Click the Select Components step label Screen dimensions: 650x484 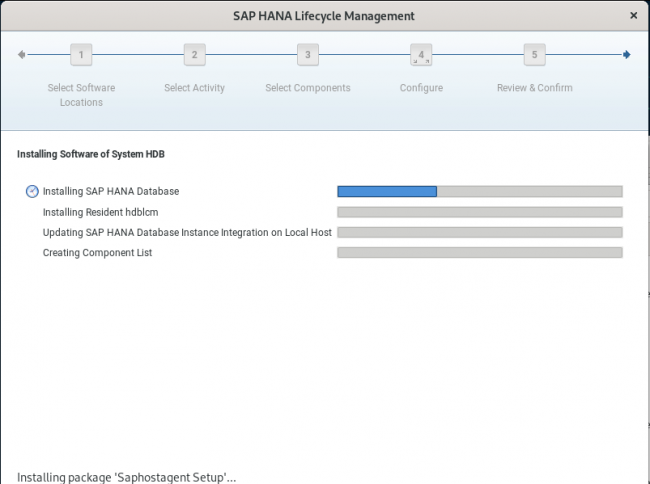(308, 88)
